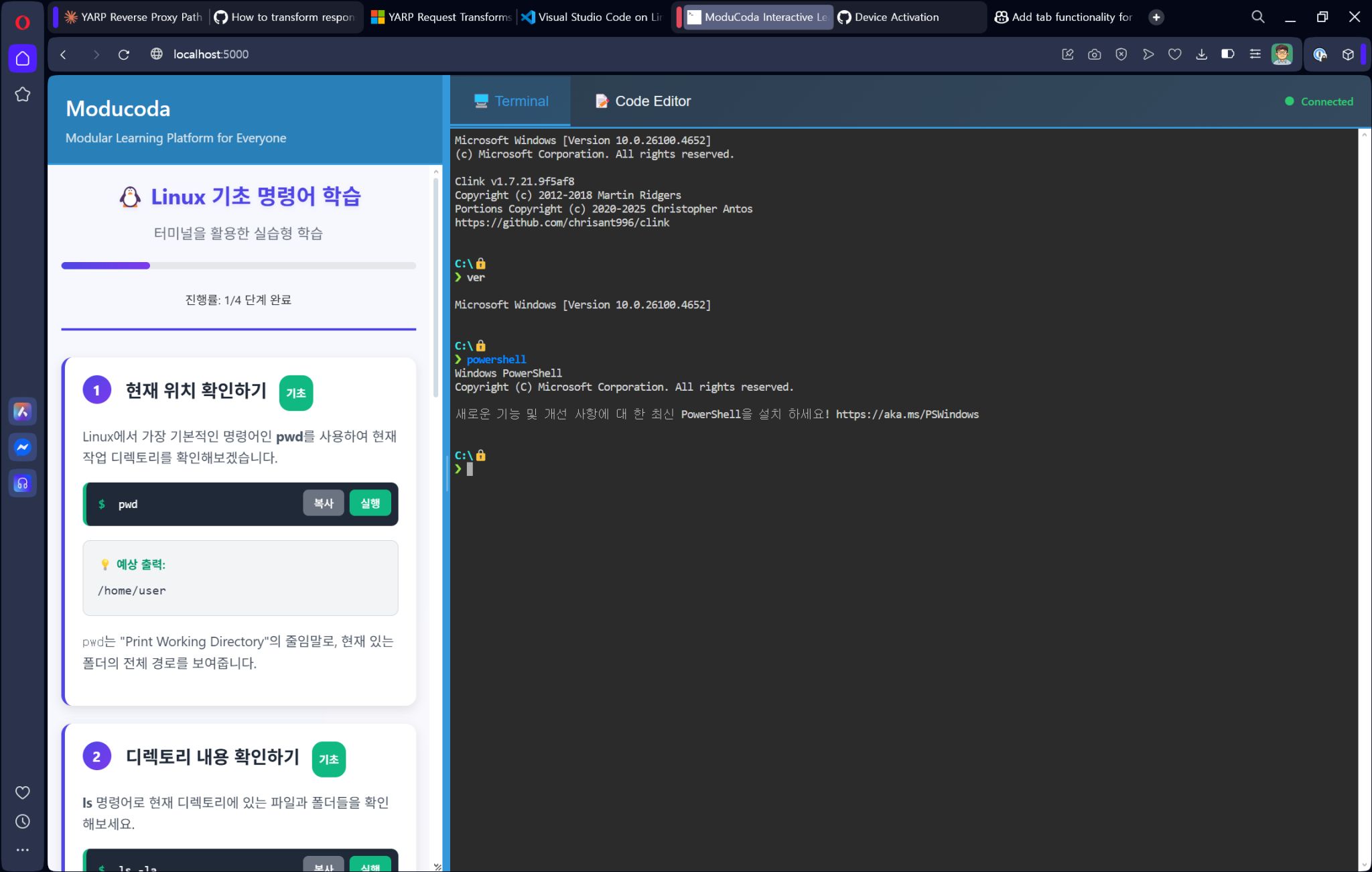Open Aria AI from the sidebar
1372x872 pixels.
click(23, 412)
